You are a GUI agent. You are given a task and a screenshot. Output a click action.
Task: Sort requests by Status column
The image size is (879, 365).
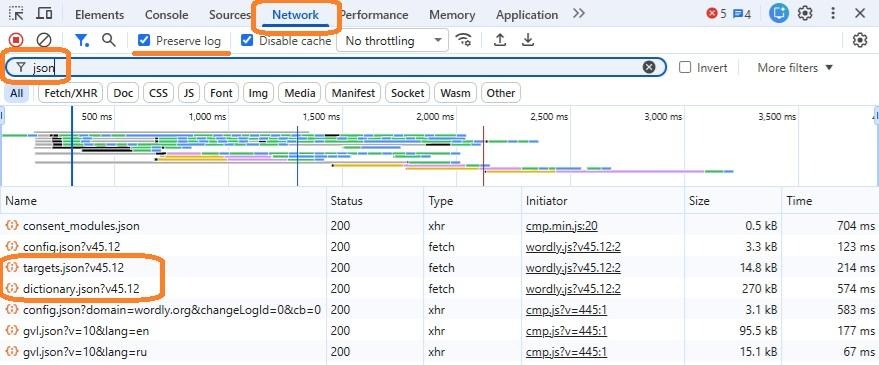(375, 201)
